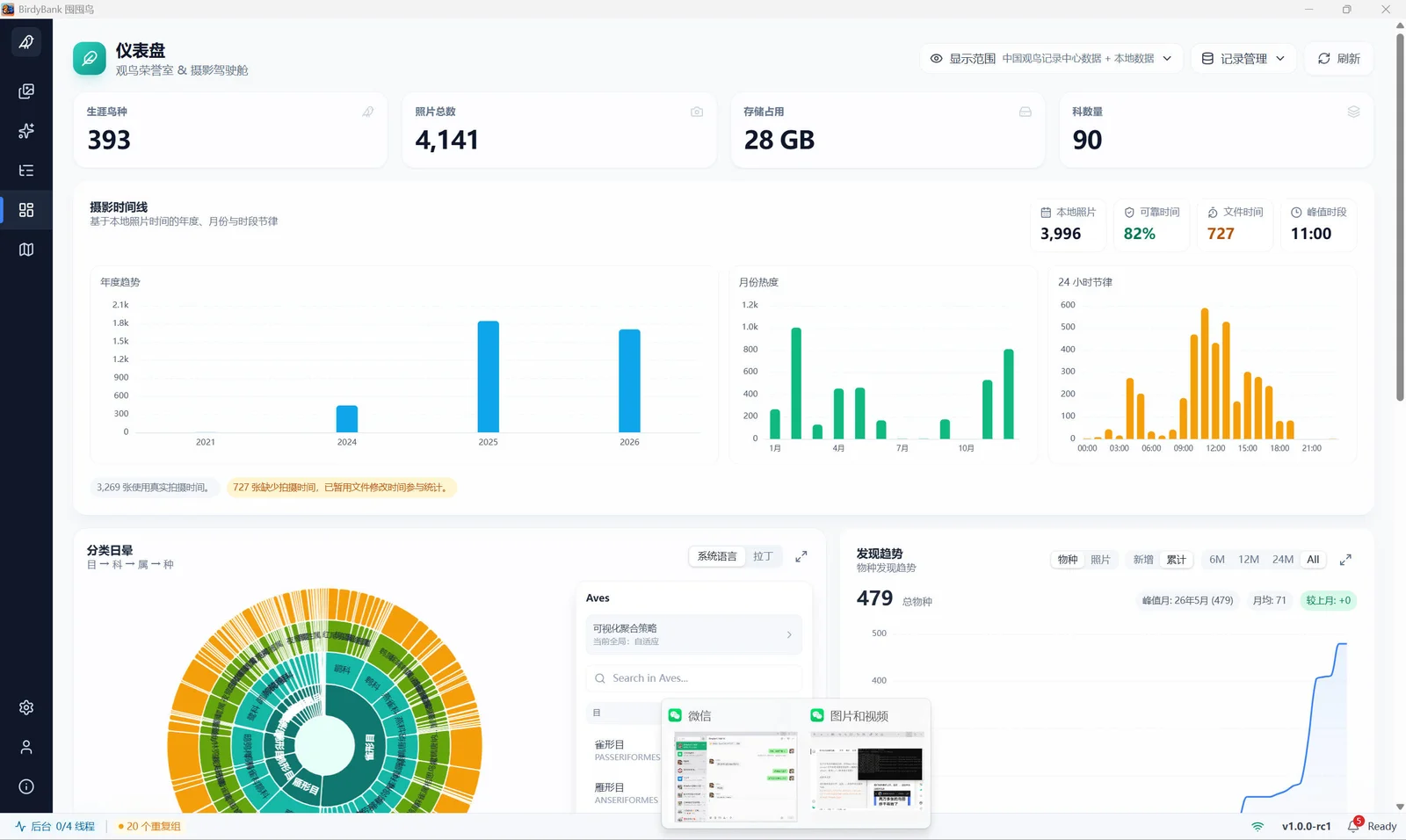Select 新增 view in 发现趋势
This screenshot has height=840, width=1406.
click(x=1143, y=560)
